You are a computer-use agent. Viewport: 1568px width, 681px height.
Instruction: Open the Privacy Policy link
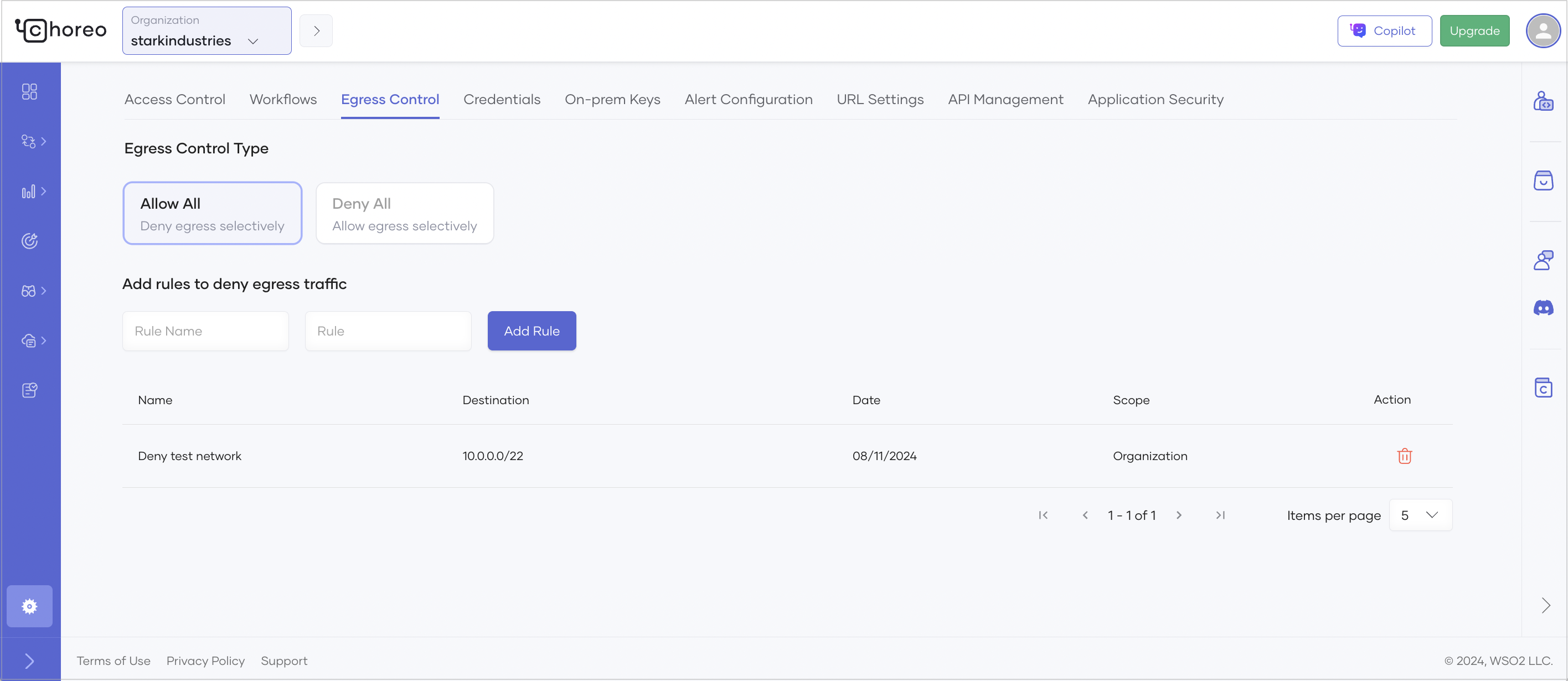[205, 661]
